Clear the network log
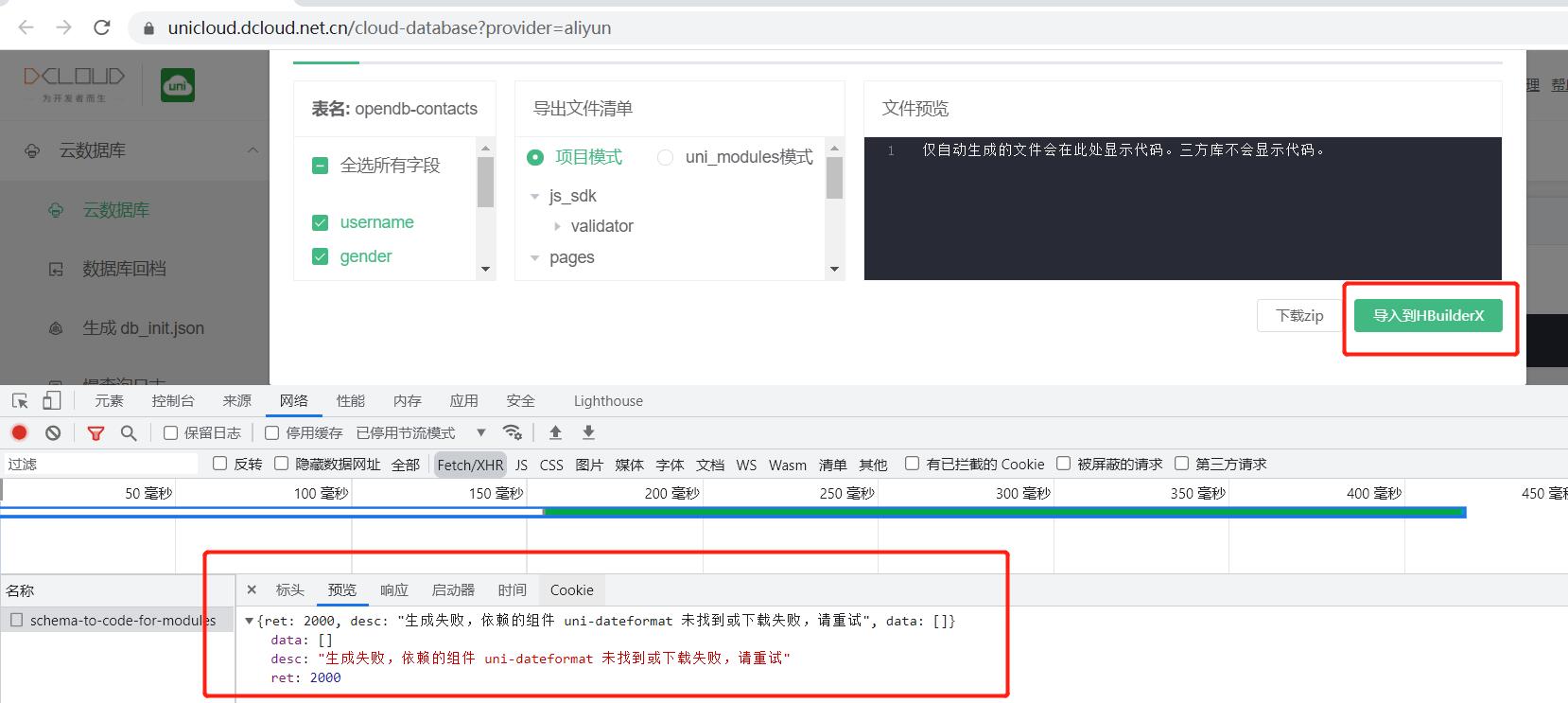Viewport: 1568px width, 703px height. [x=53, y=432]
